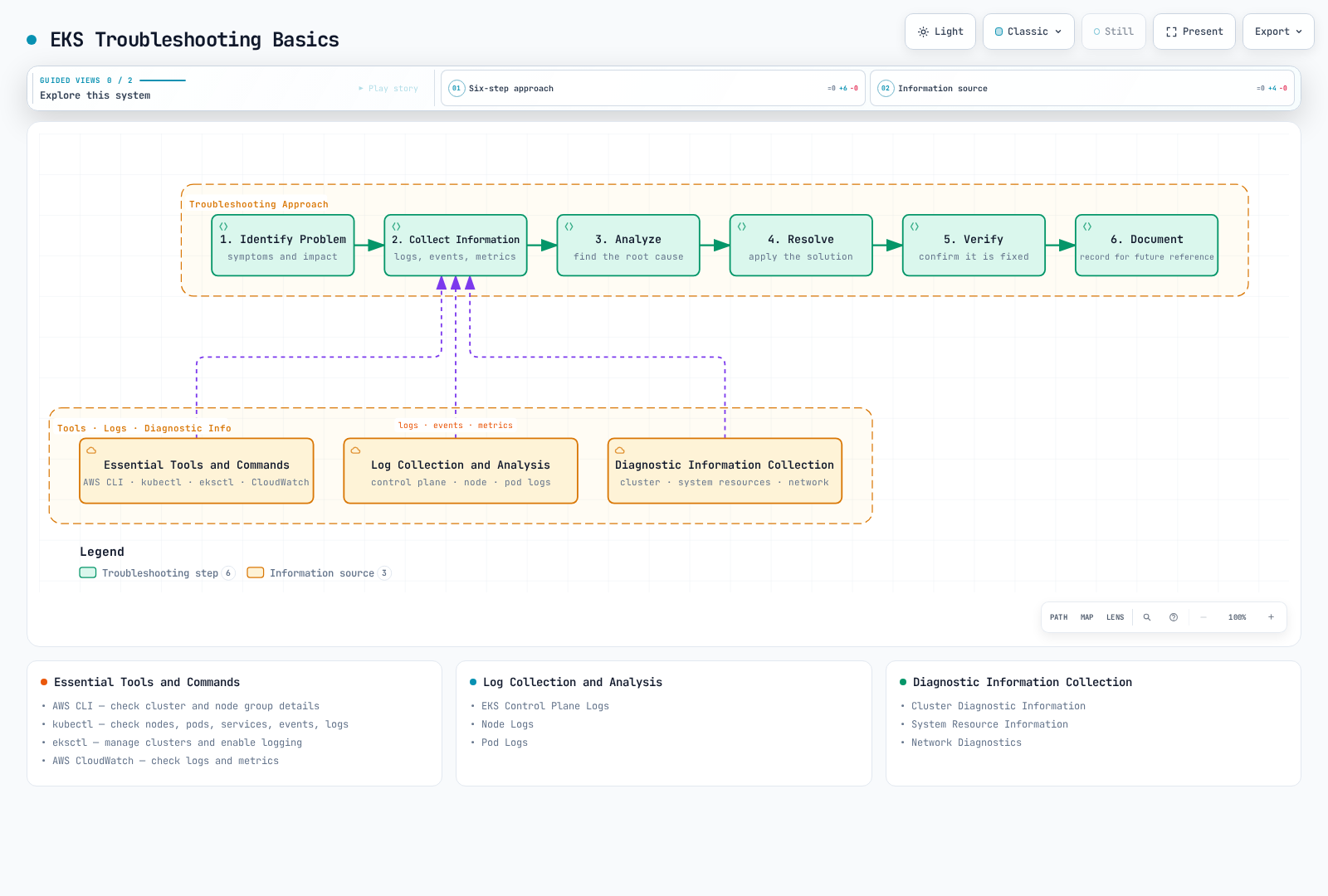Enter Present fullscreen mode

(1194, 32)
